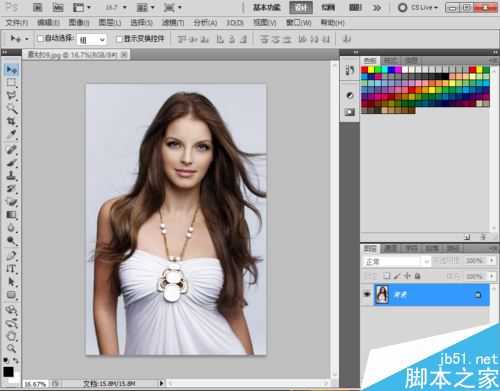The image size is (500, 391).
Task: Select the Move tool in the toolbox
Action: 12,70
